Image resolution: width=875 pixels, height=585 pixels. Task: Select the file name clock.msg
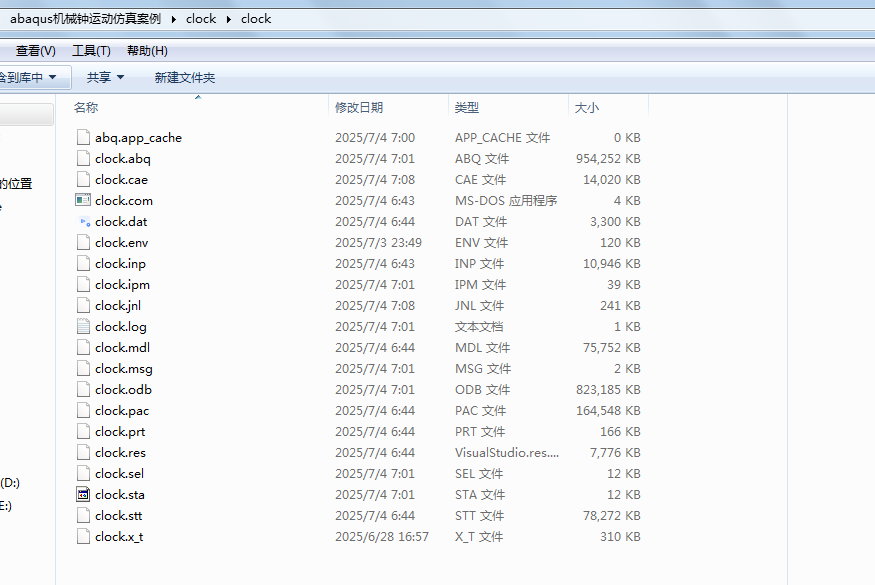123,369
